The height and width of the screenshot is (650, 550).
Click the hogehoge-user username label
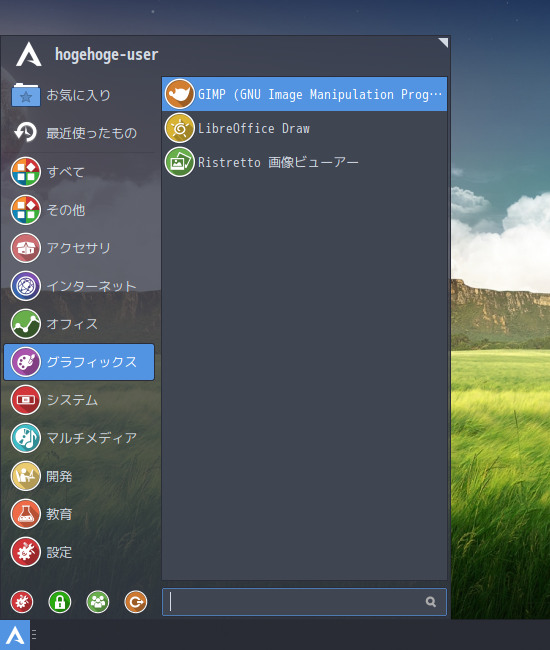coord(107,55)
